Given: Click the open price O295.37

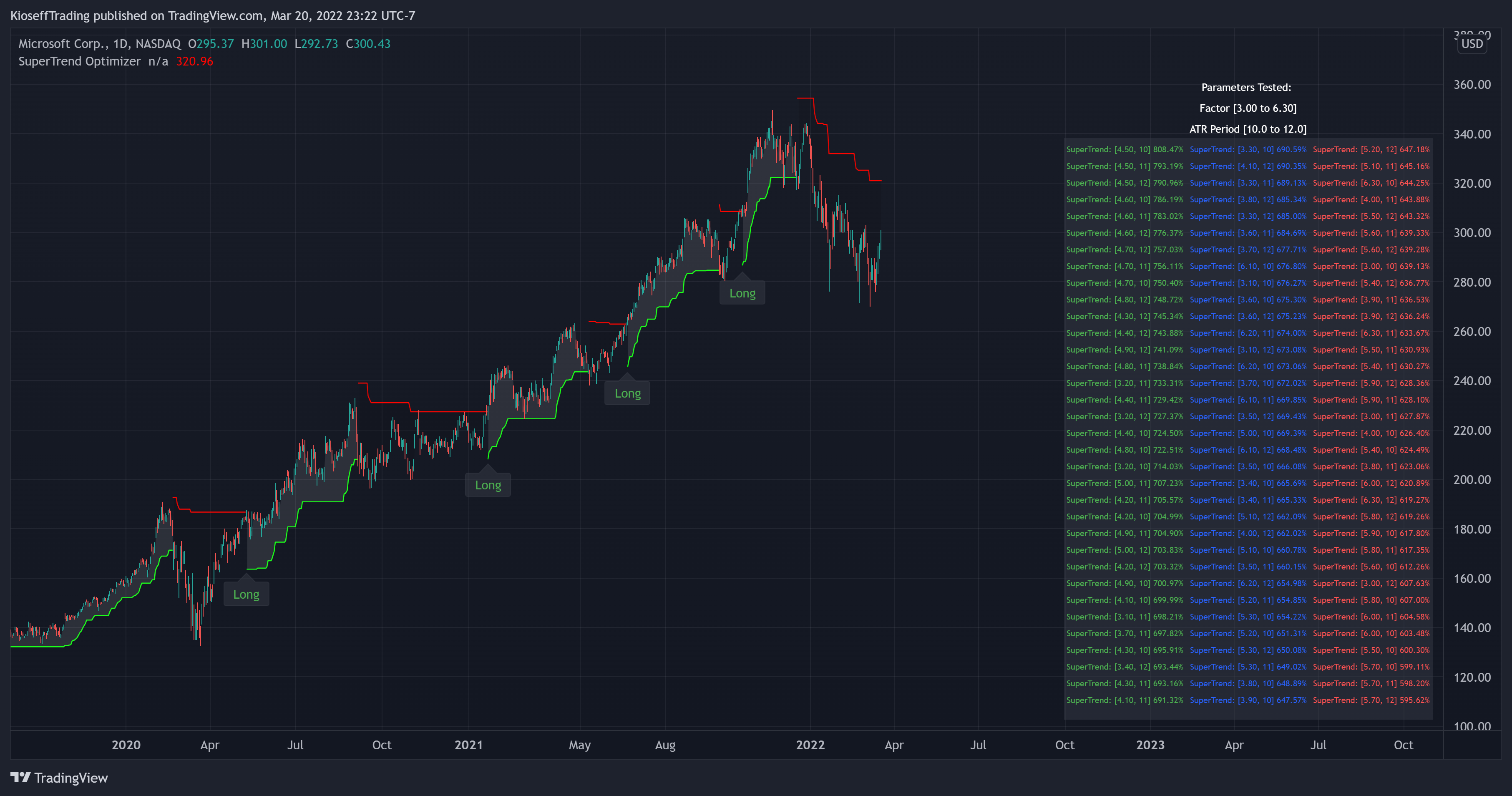Looking at the screenshot, I should (x=211, y=44).
